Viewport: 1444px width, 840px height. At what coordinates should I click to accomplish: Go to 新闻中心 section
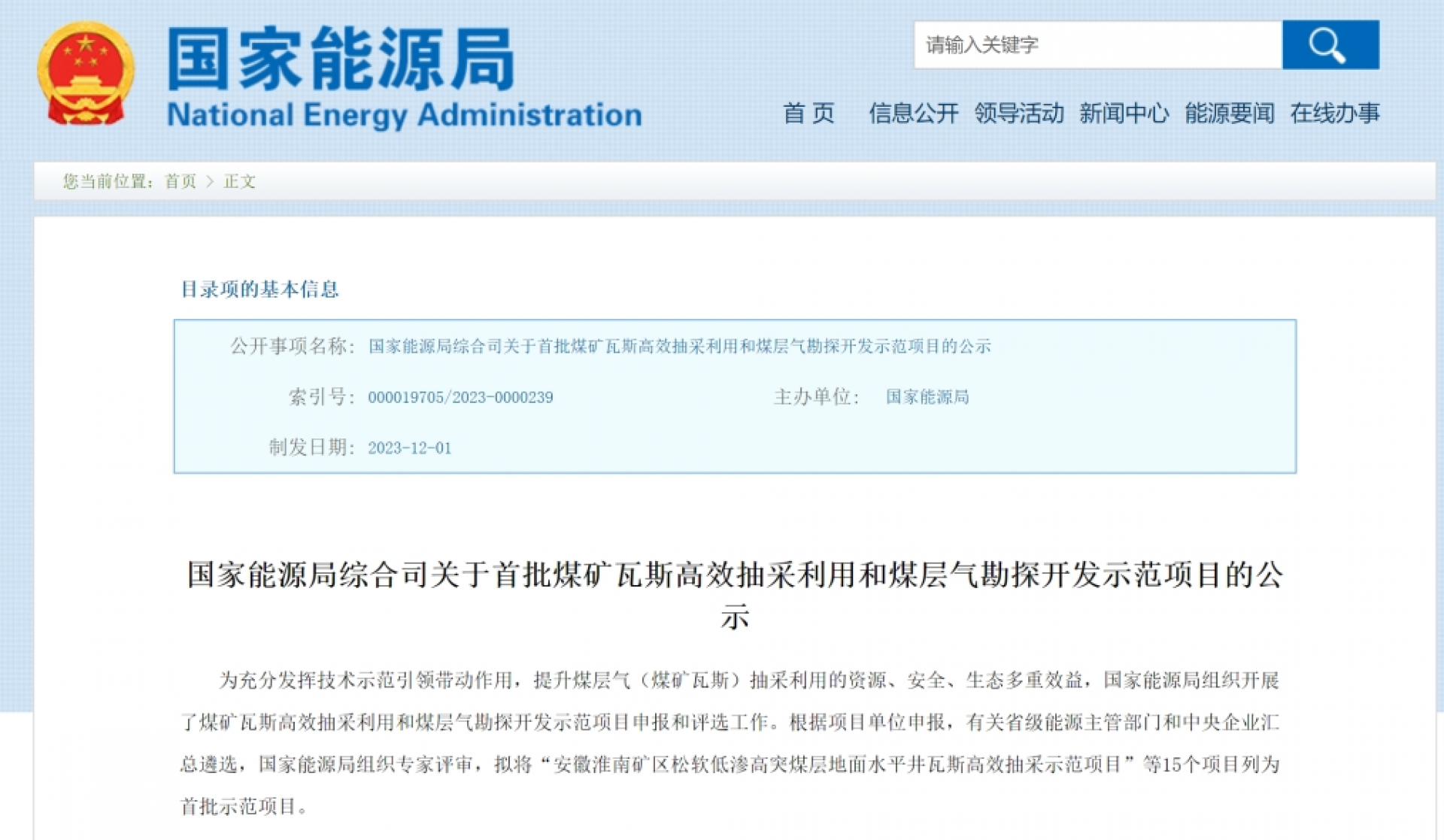point(1124,114)
